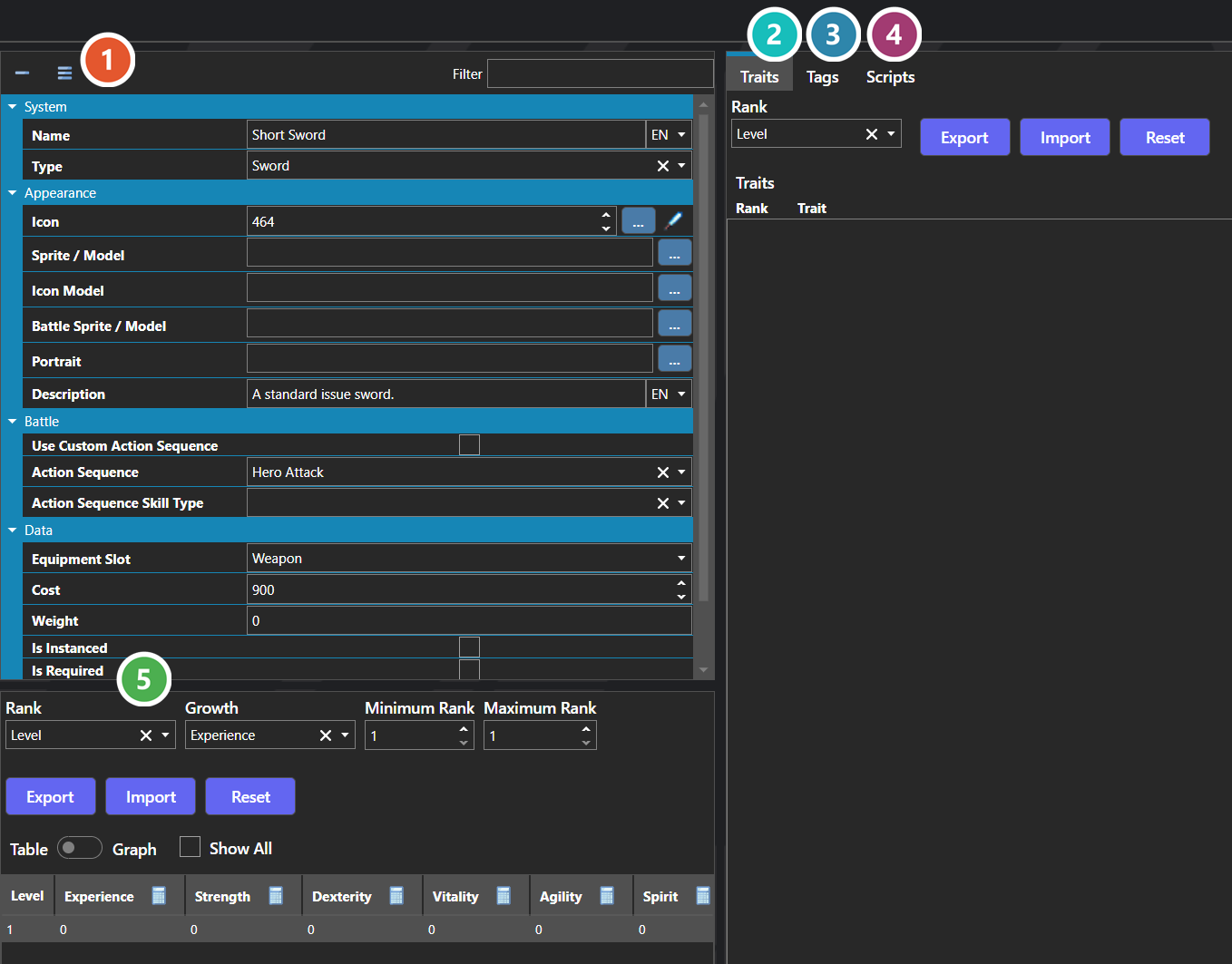Open calculator for Spirit column
The image size is (1232, 964).
pyautogui.click(x=702, y=896)
